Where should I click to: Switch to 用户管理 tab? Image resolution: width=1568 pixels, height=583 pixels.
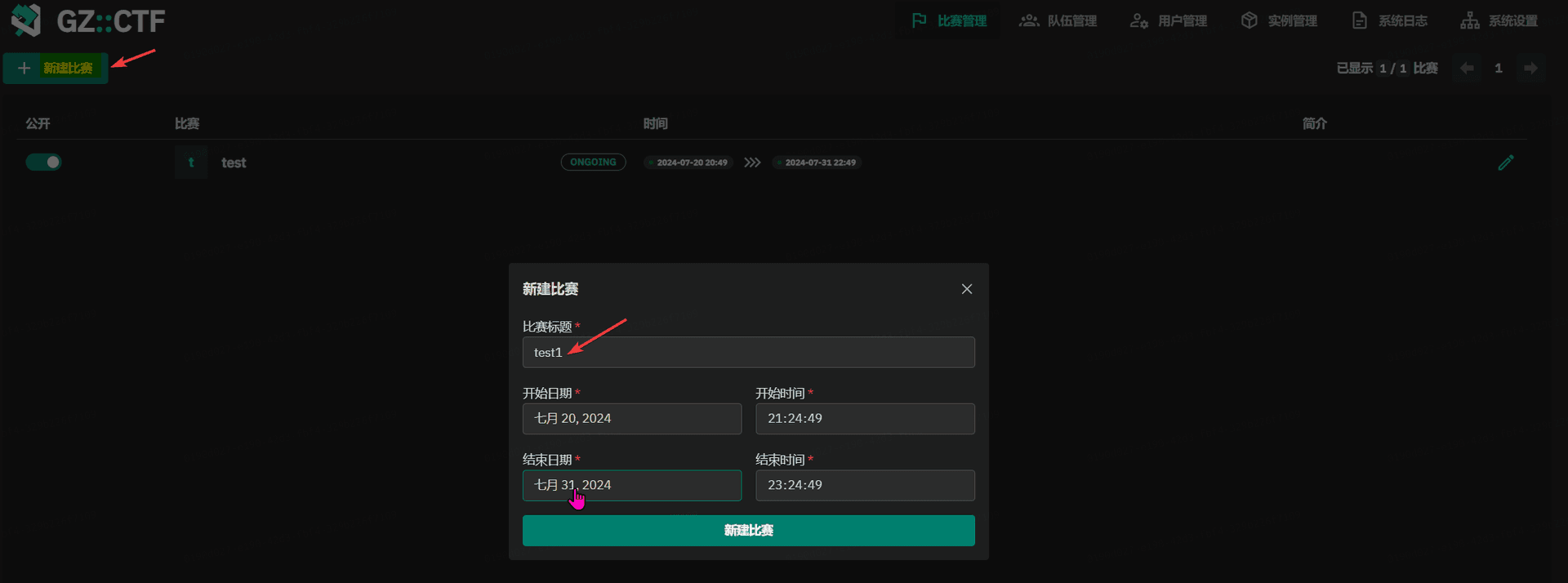[x=1169, y=20]
